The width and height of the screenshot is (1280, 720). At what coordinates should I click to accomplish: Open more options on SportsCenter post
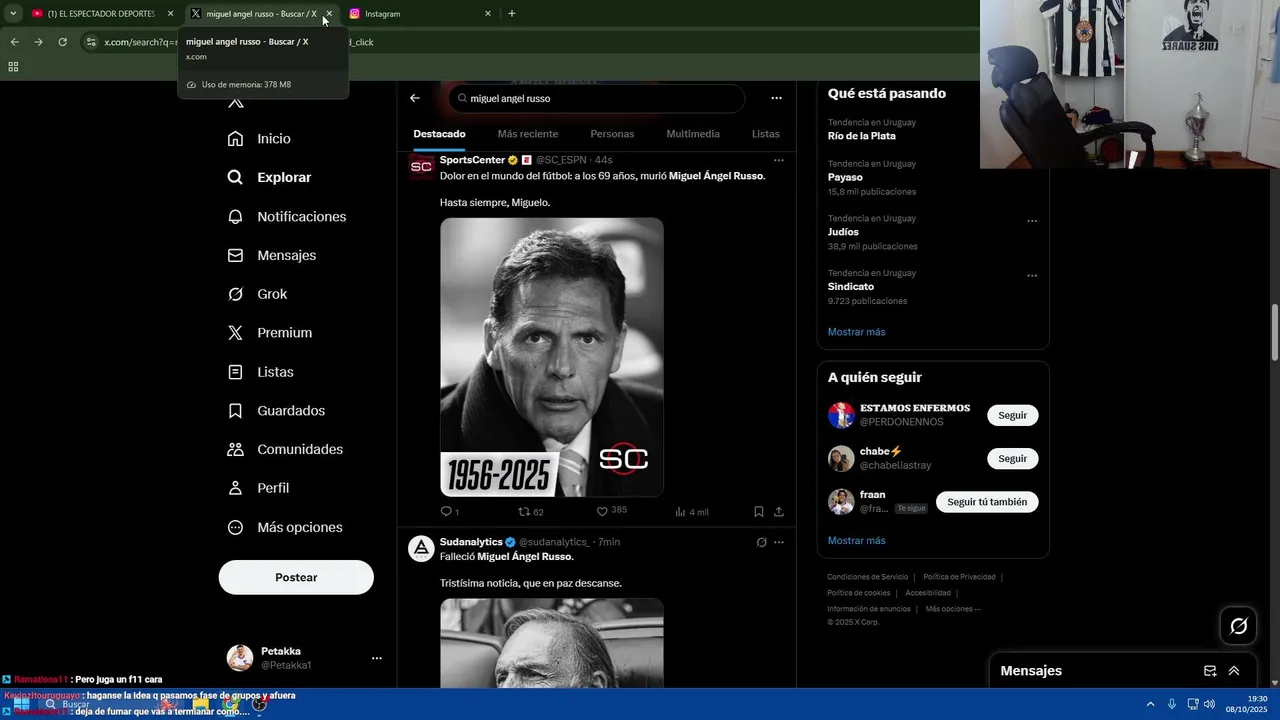click(x=779, y=160)
